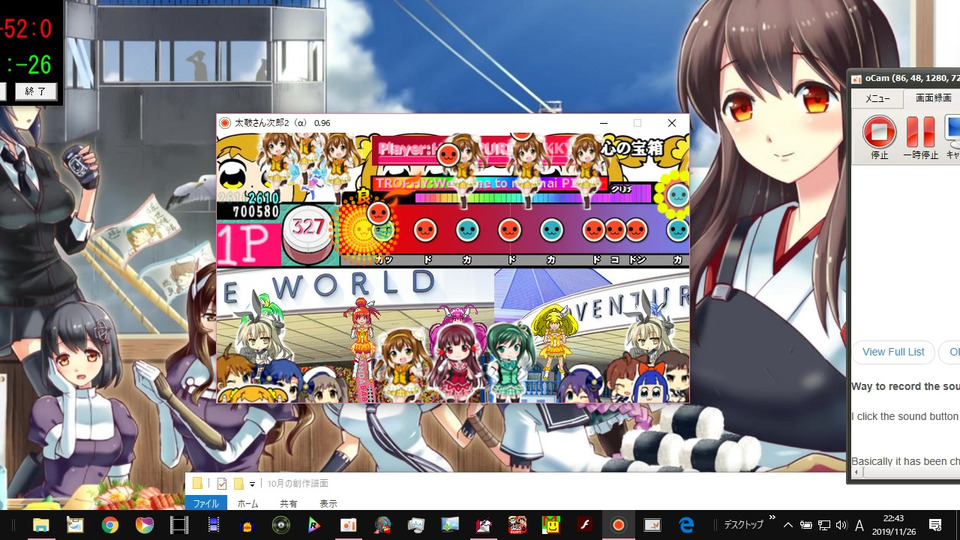Select the active red record taskbar icon
Screen dimensions: 960x540
[x=618, y=525]
